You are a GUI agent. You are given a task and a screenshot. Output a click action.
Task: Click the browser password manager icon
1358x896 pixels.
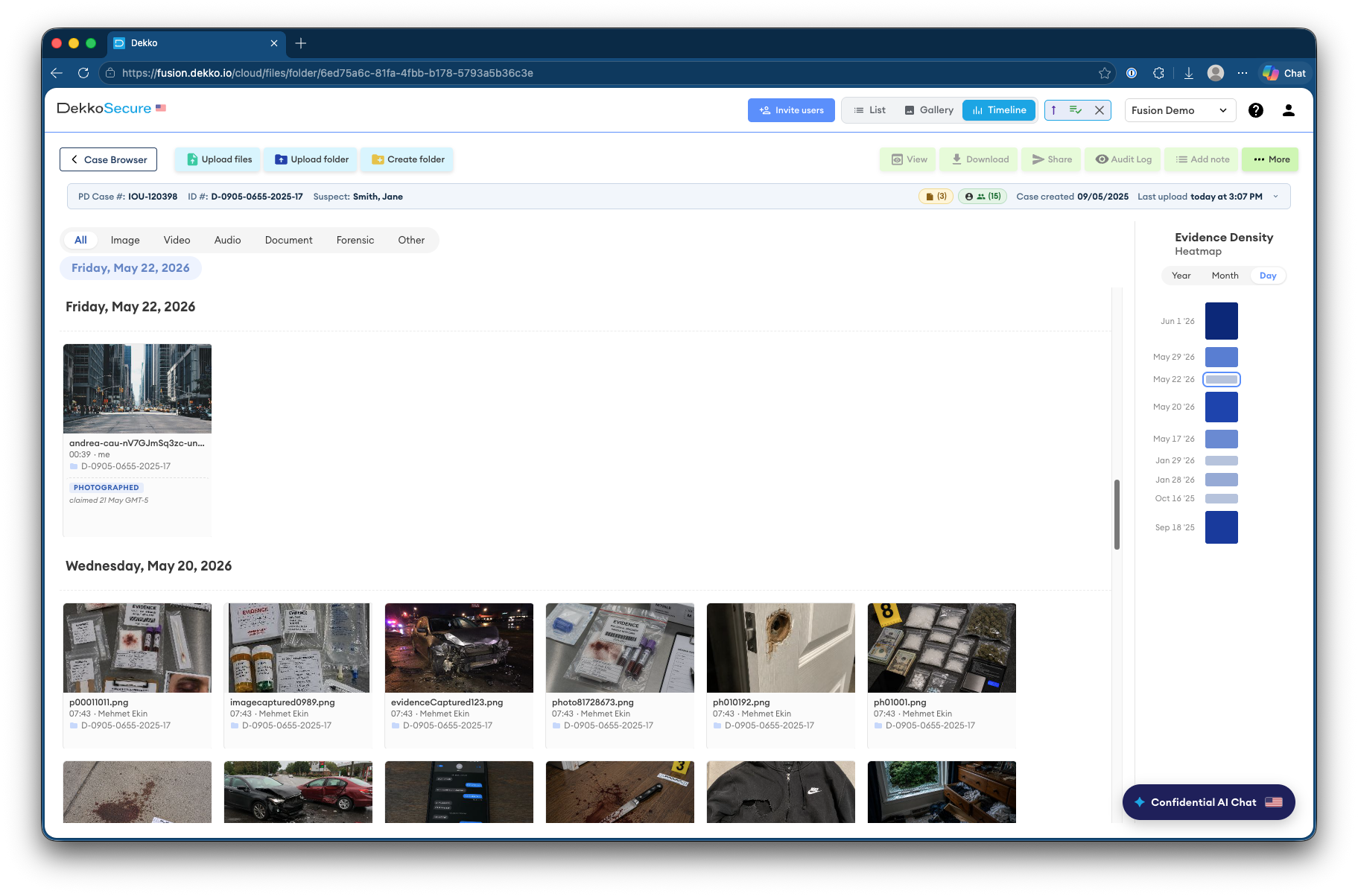tap(1132, 73)
